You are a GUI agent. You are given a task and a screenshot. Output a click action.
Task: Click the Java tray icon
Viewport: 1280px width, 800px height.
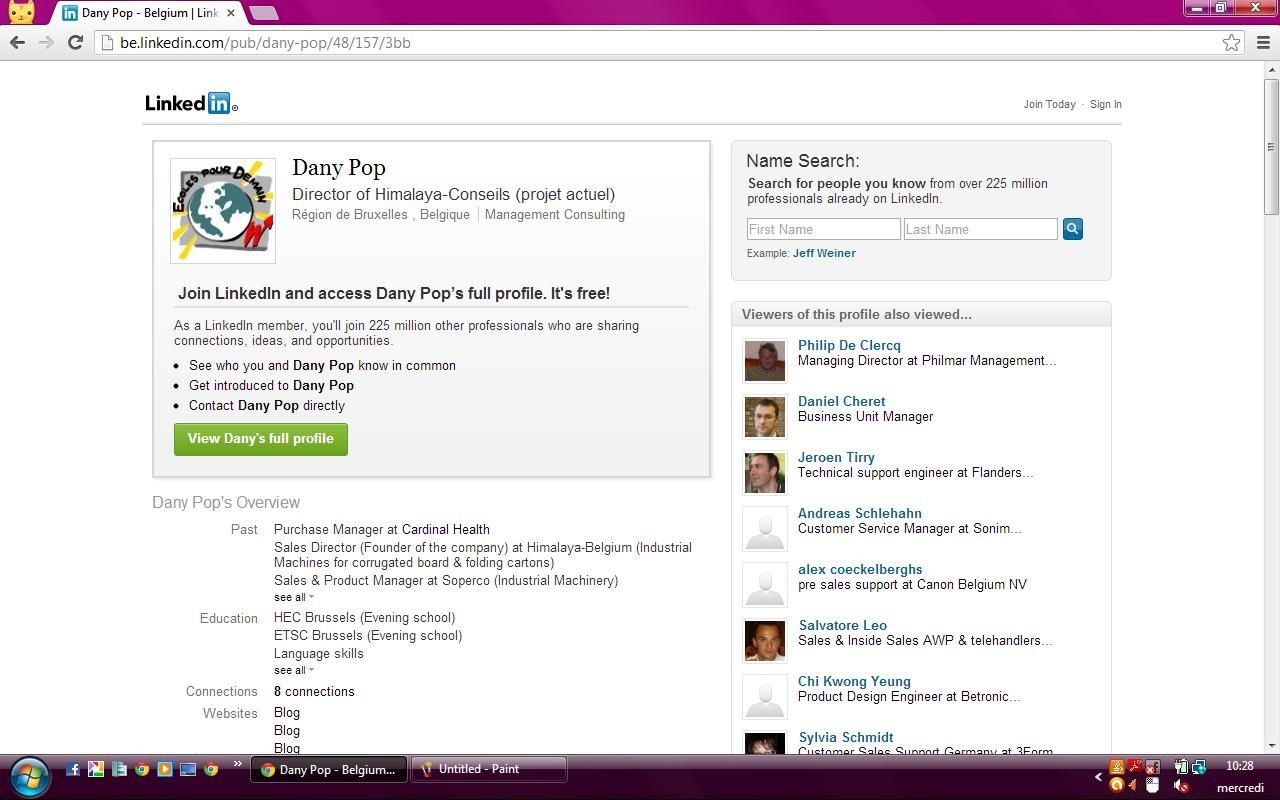click(1117, 767)
